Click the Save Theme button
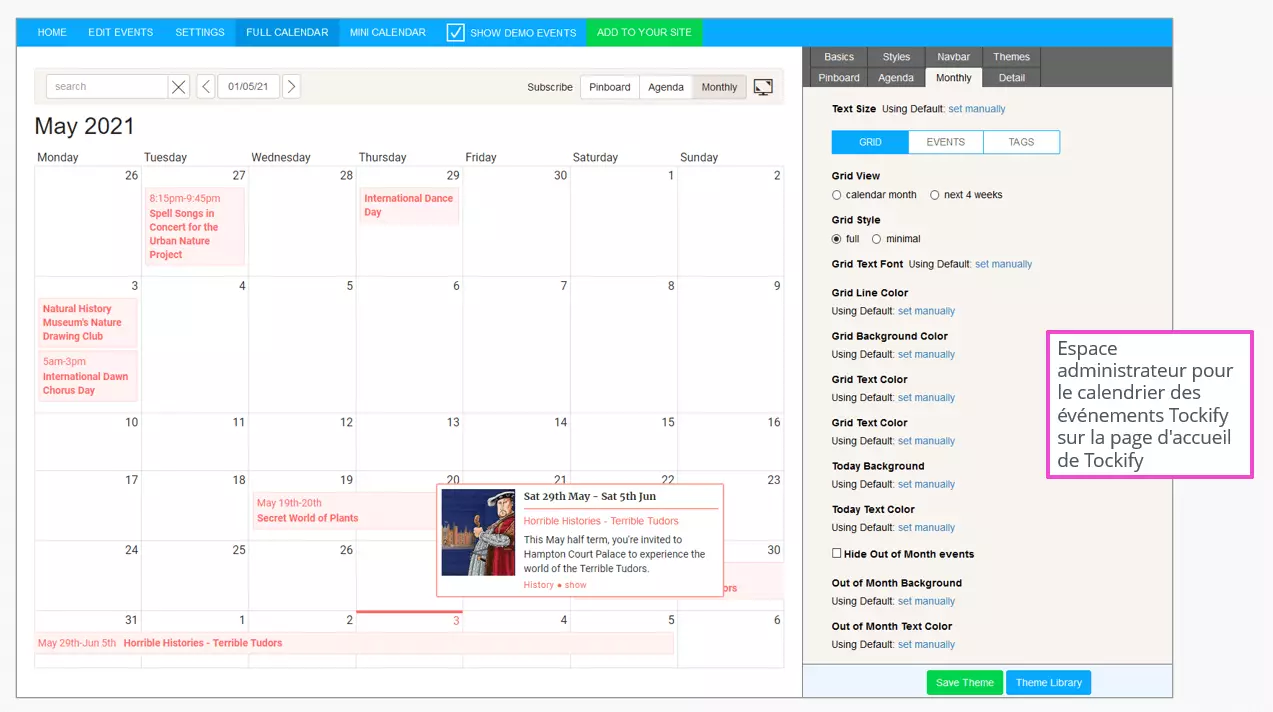This screenshot has height=712, width=1273. pos(964,682)
